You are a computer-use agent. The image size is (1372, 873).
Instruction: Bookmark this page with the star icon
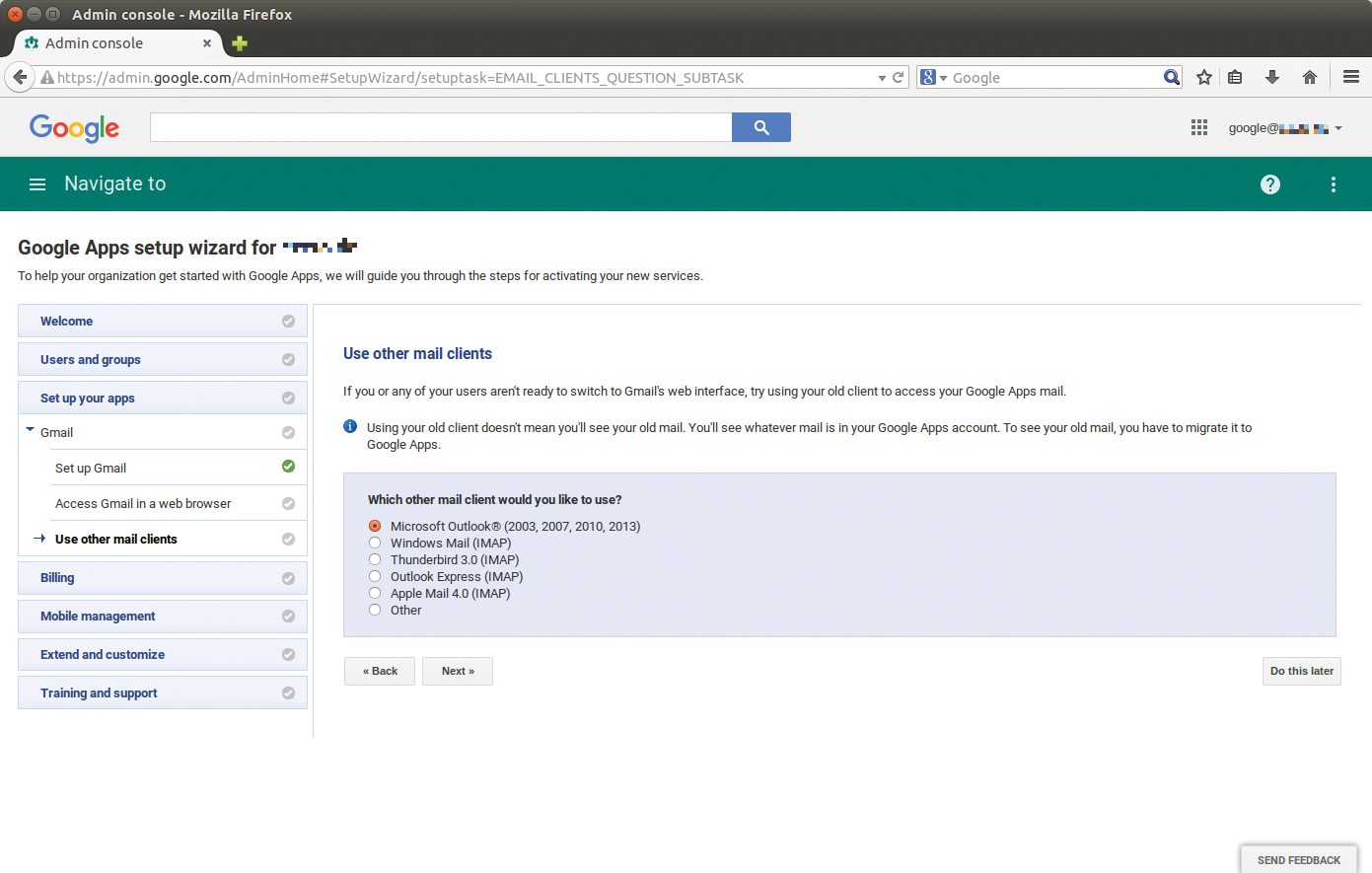1204,77
